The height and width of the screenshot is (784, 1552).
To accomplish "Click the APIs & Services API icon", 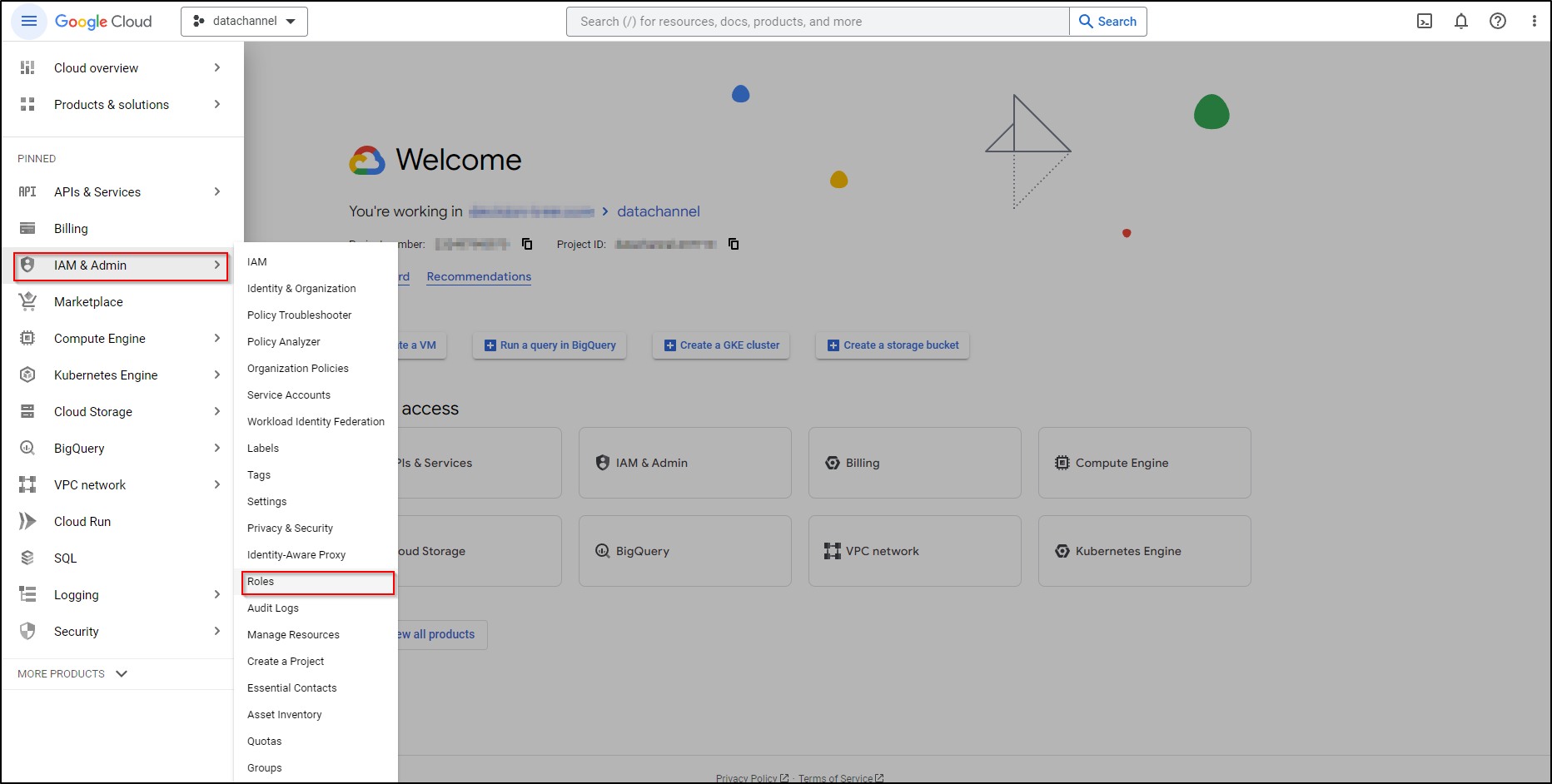I will pos(27,191).
